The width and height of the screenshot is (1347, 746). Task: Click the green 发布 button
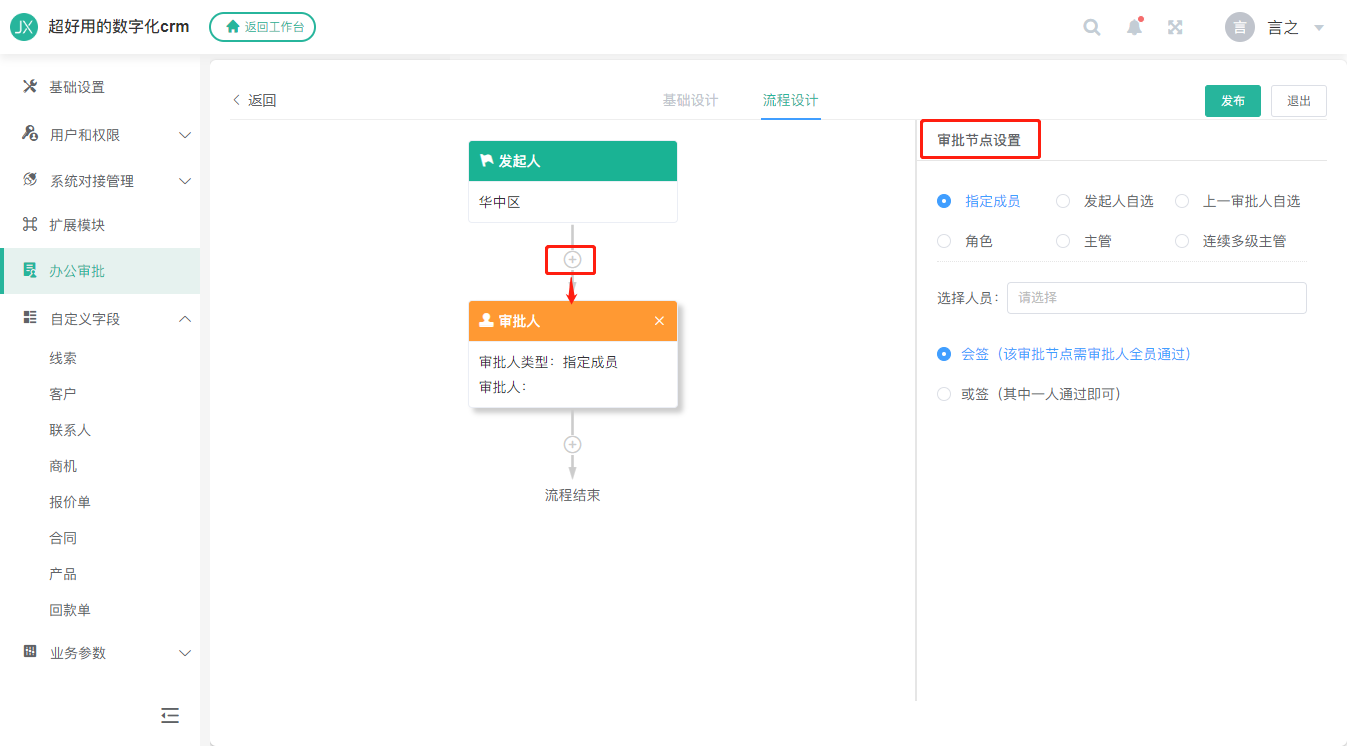[1233, 101]
